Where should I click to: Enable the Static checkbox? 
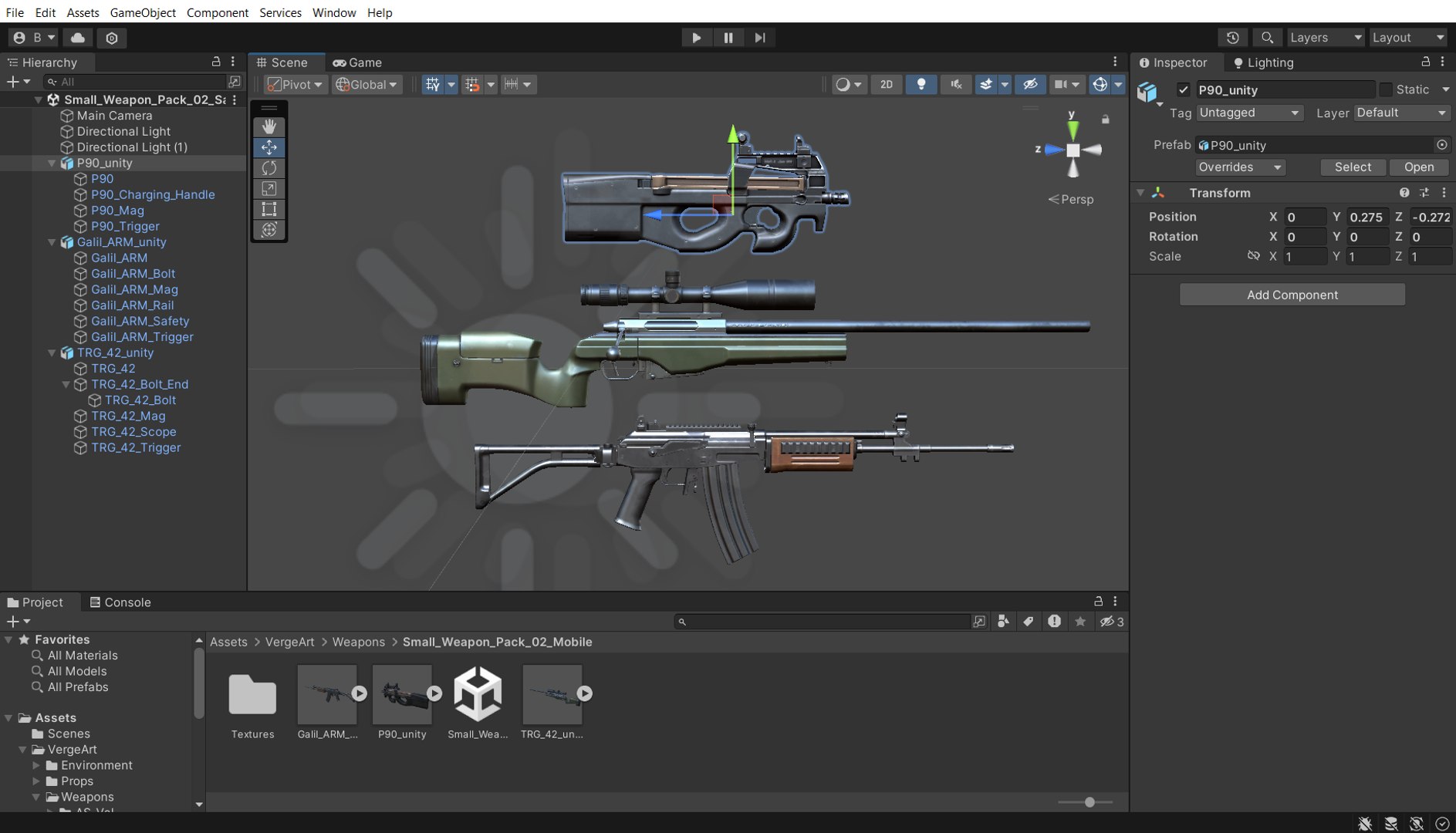[x=1386, y=89]
